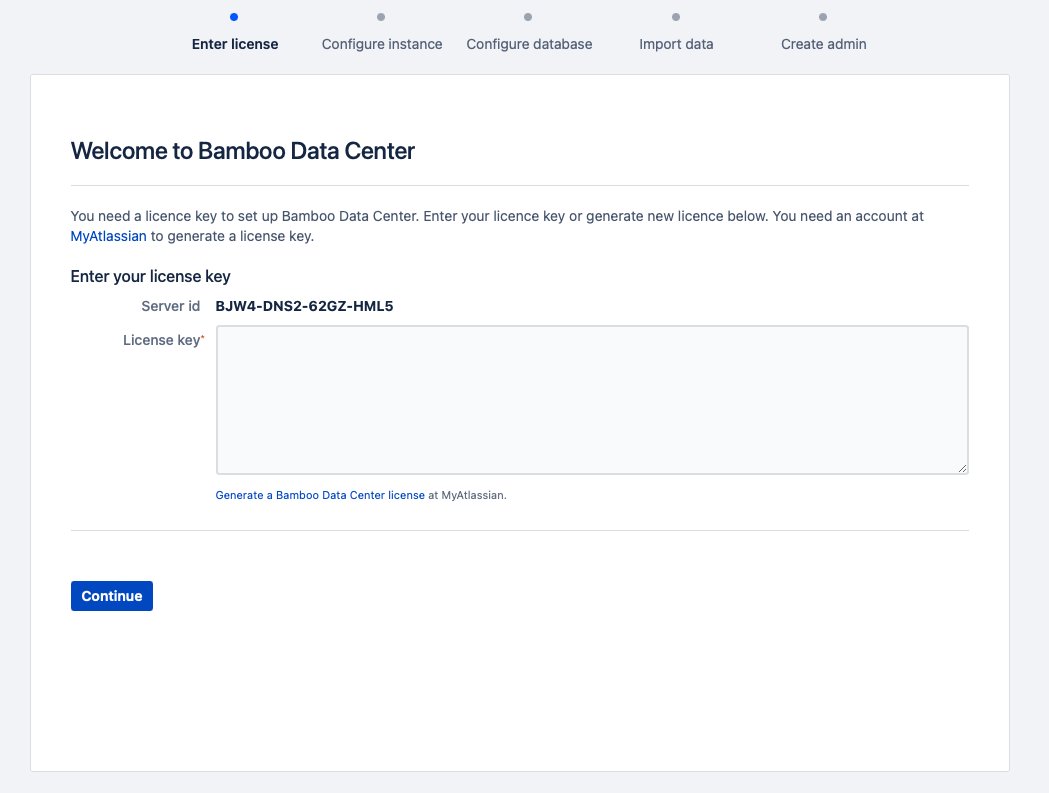Click the License key field label
The image size is (1049, 793).
tap(161, 340)
